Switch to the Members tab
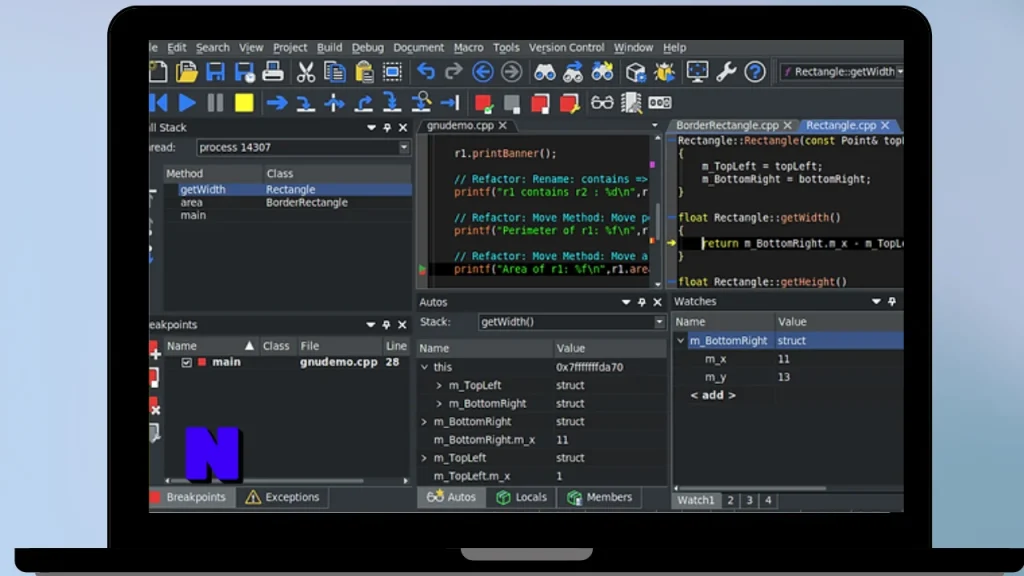This screenshot has height=576, width=1024. point(600,497)
